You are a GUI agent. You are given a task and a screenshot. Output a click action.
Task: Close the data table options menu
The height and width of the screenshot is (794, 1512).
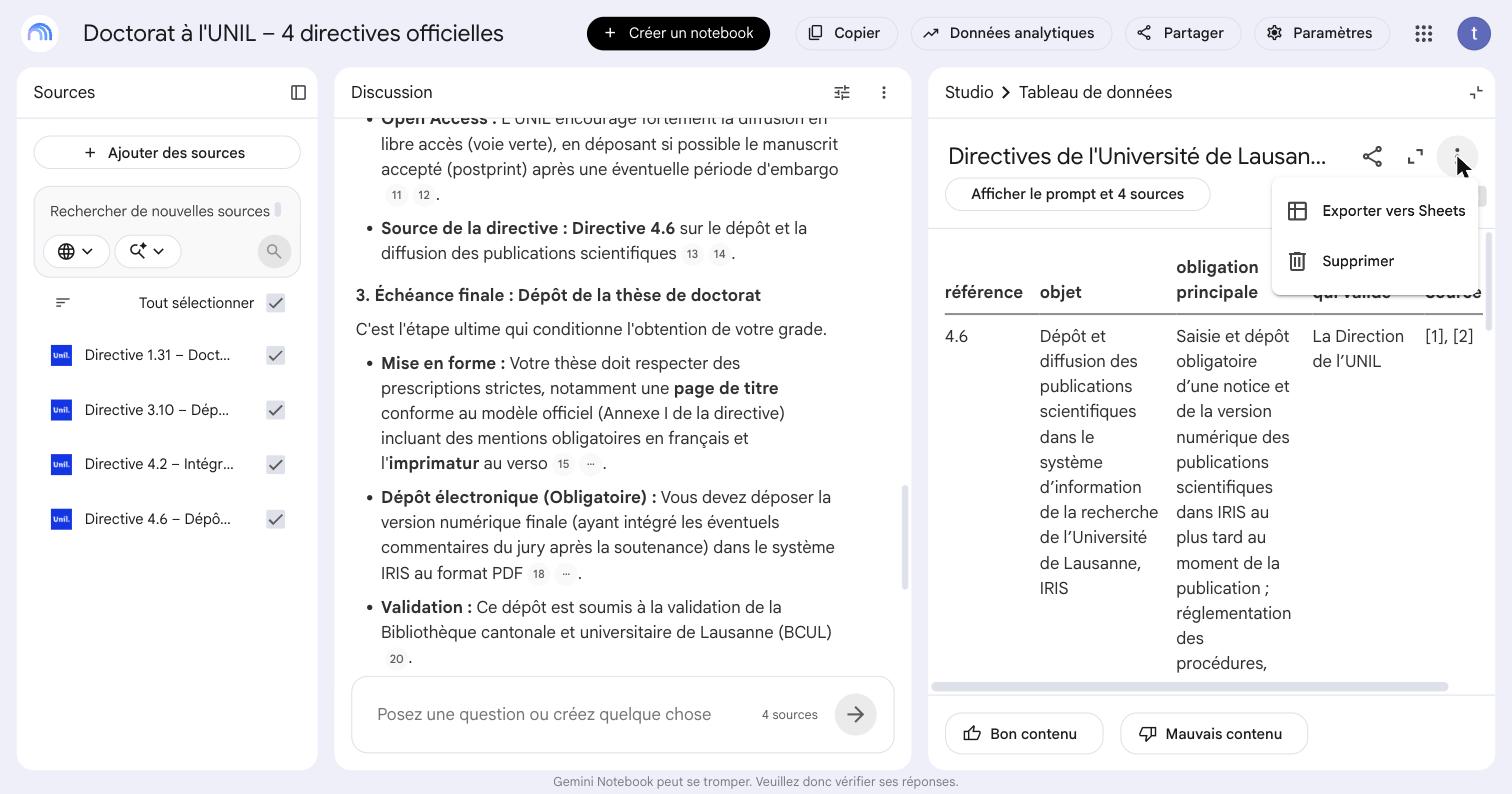1457,156
